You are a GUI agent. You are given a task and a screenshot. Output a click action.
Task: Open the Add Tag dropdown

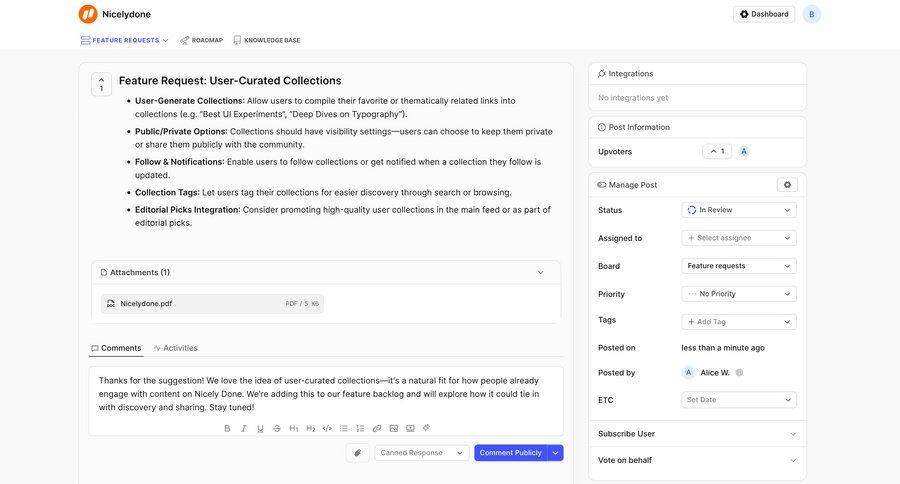click(739, 322)
